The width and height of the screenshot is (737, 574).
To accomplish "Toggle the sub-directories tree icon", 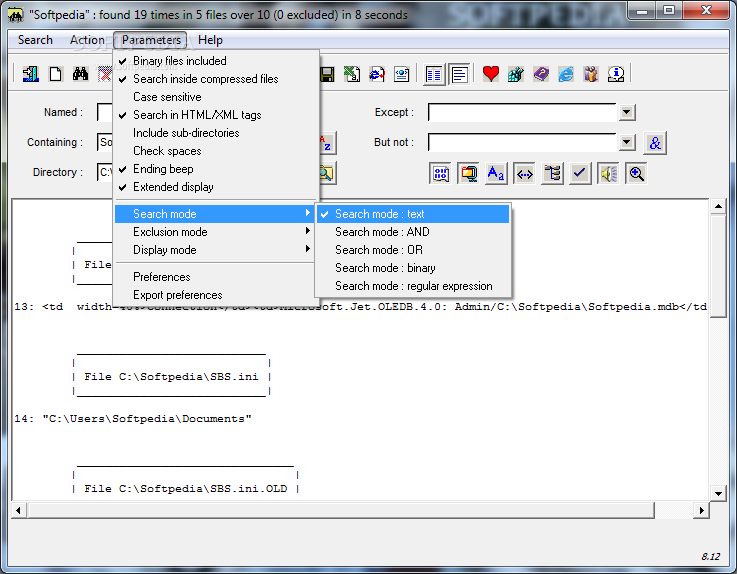I will click(x=552, y=173).
